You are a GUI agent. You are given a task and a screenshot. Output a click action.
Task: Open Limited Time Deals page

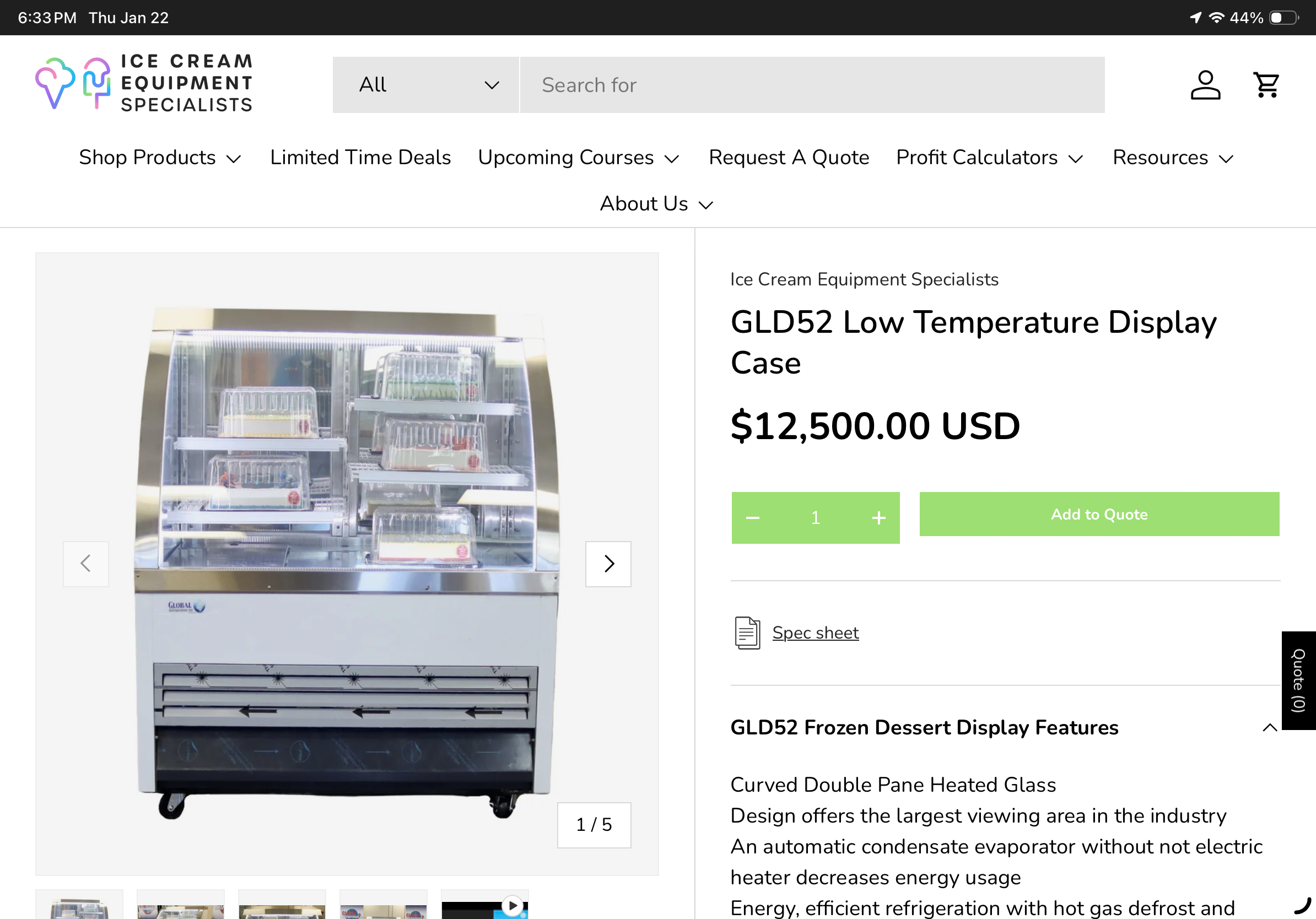360,158
